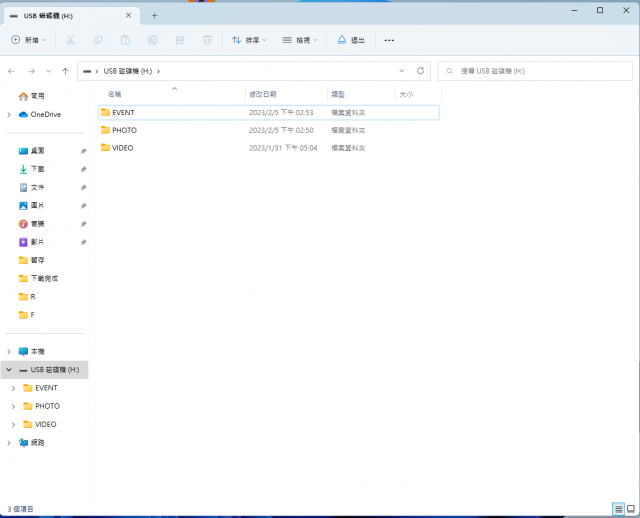The width and height of the screenshot is (640, 518).
Task: Expand the OneDrive tree node
Action: [9, 115]
